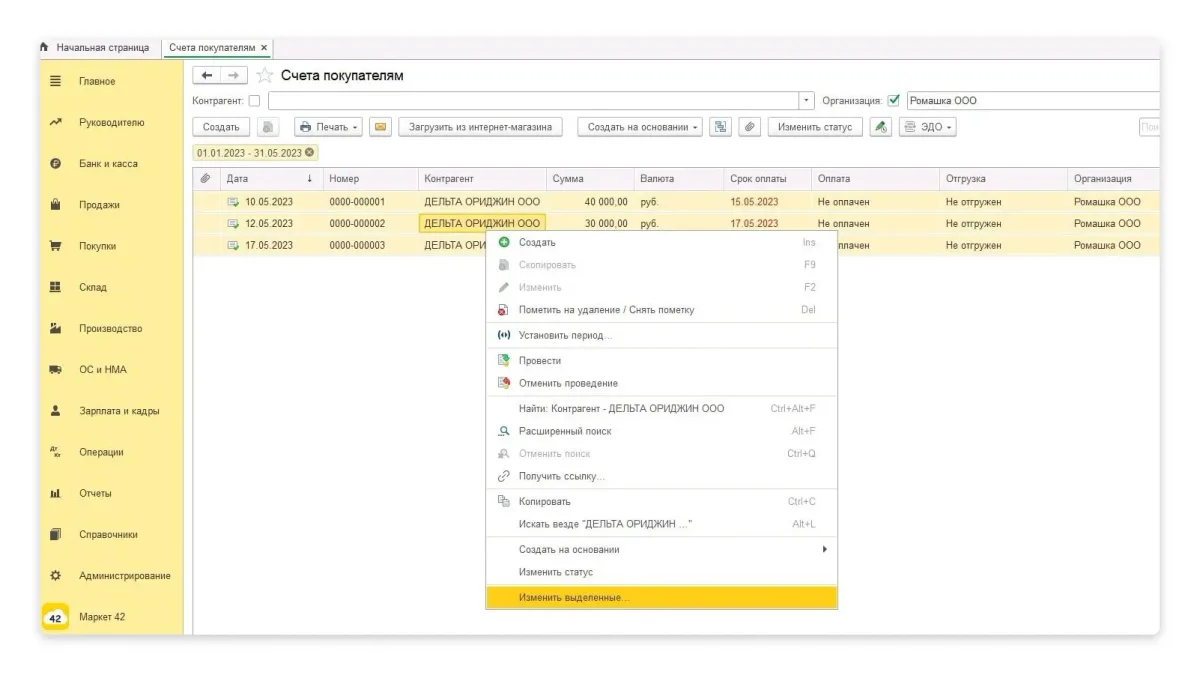1200x675 pixels.
Task: Uncheck the Организация filter checkbox
Action: [x=894, y=101]
